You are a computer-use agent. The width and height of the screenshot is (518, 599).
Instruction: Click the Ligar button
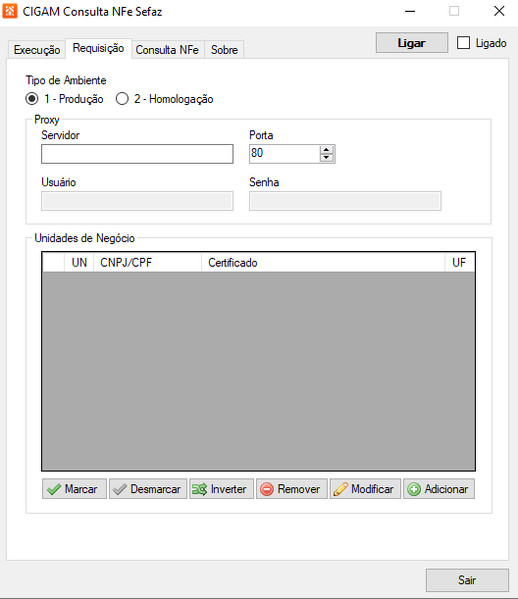coord(412,43)
